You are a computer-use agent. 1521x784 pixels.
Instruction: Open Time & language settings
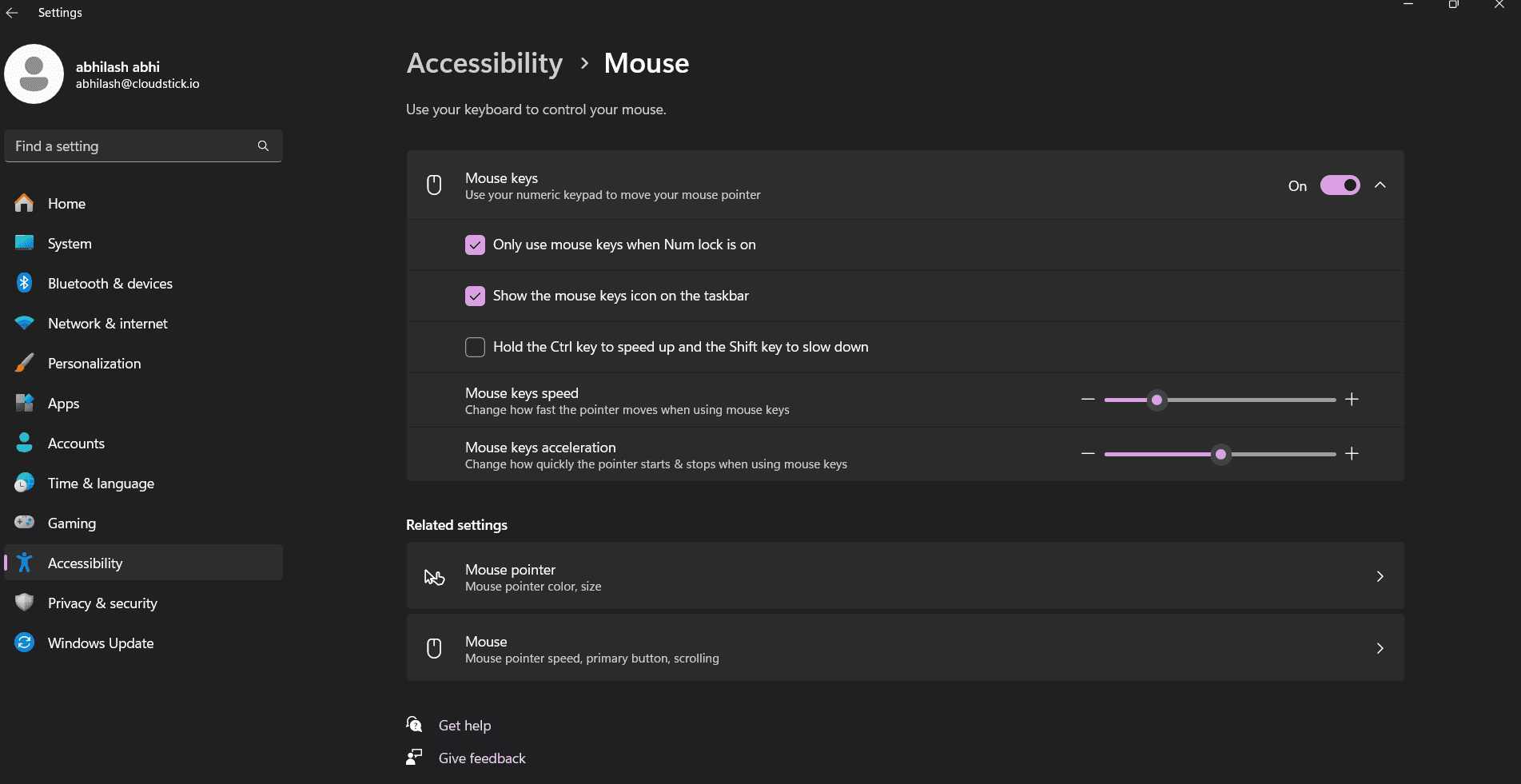point(101,484)
